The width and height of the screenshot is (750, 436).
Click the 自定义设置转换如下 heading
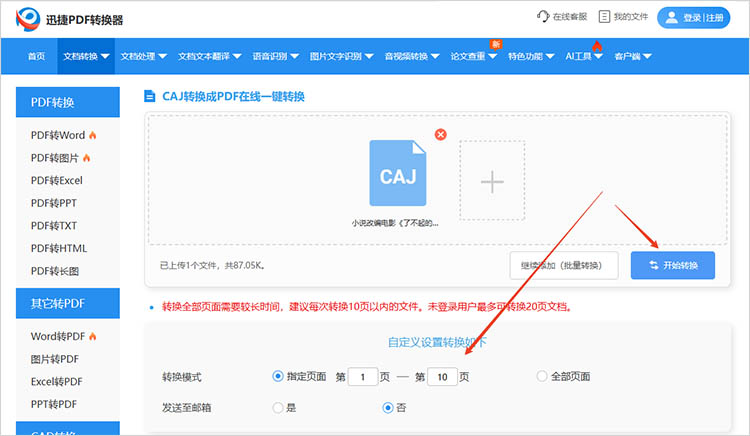click(x=437, y=342)
